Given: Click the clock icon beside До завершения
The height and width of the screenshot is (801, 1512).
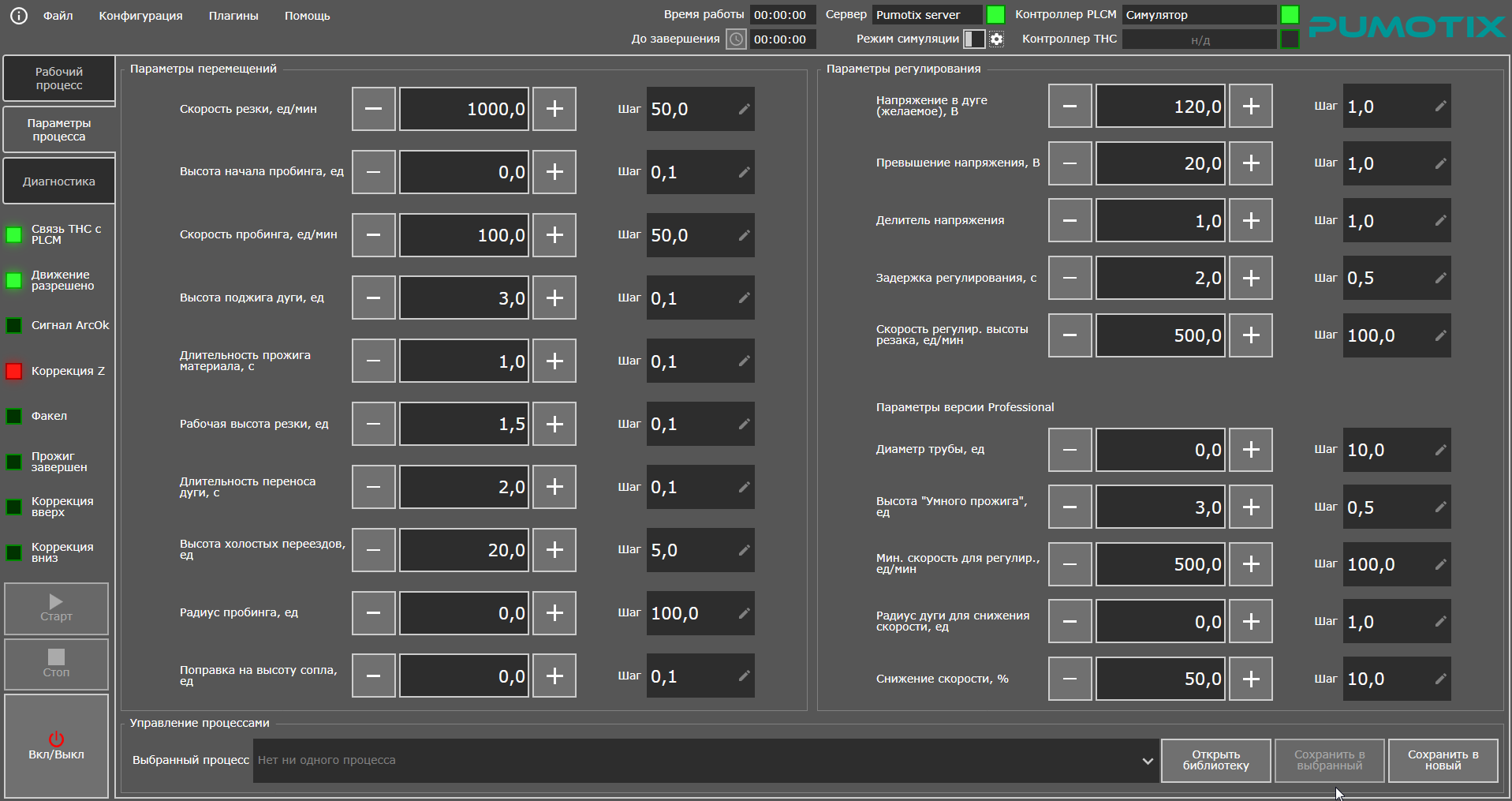Looking at the screenshot, I should (x=736, y=39).
